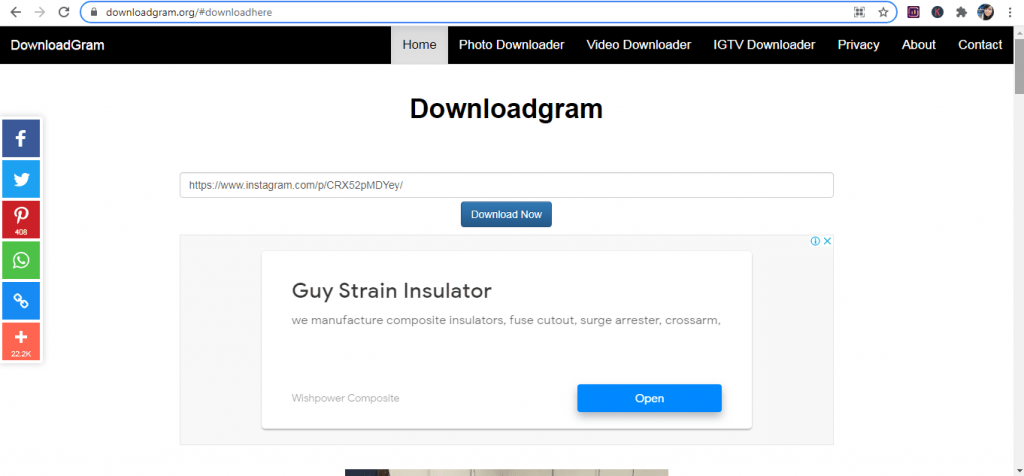Open the Contact page
The height and width of the screenshot is (476, 1024).
980,45
